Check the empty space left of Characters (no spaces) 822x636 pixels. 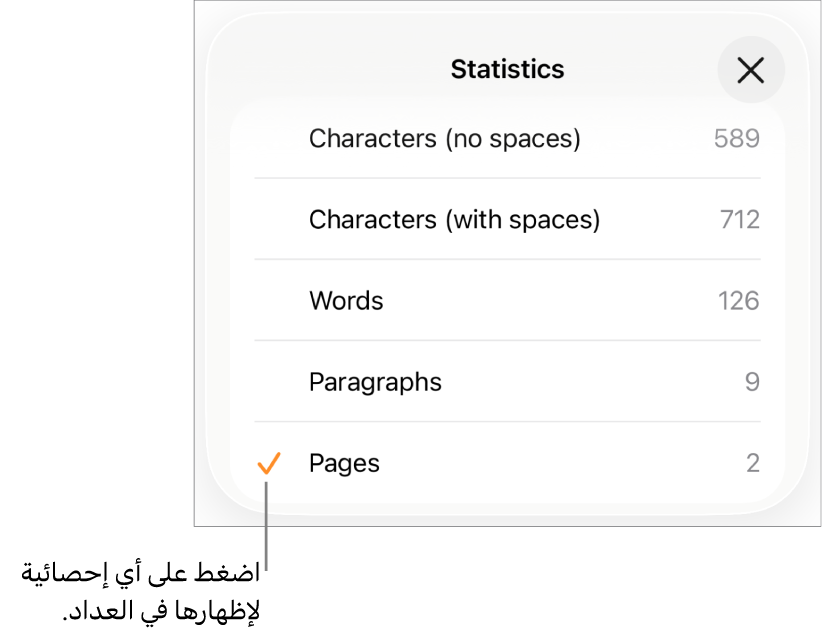269,138
